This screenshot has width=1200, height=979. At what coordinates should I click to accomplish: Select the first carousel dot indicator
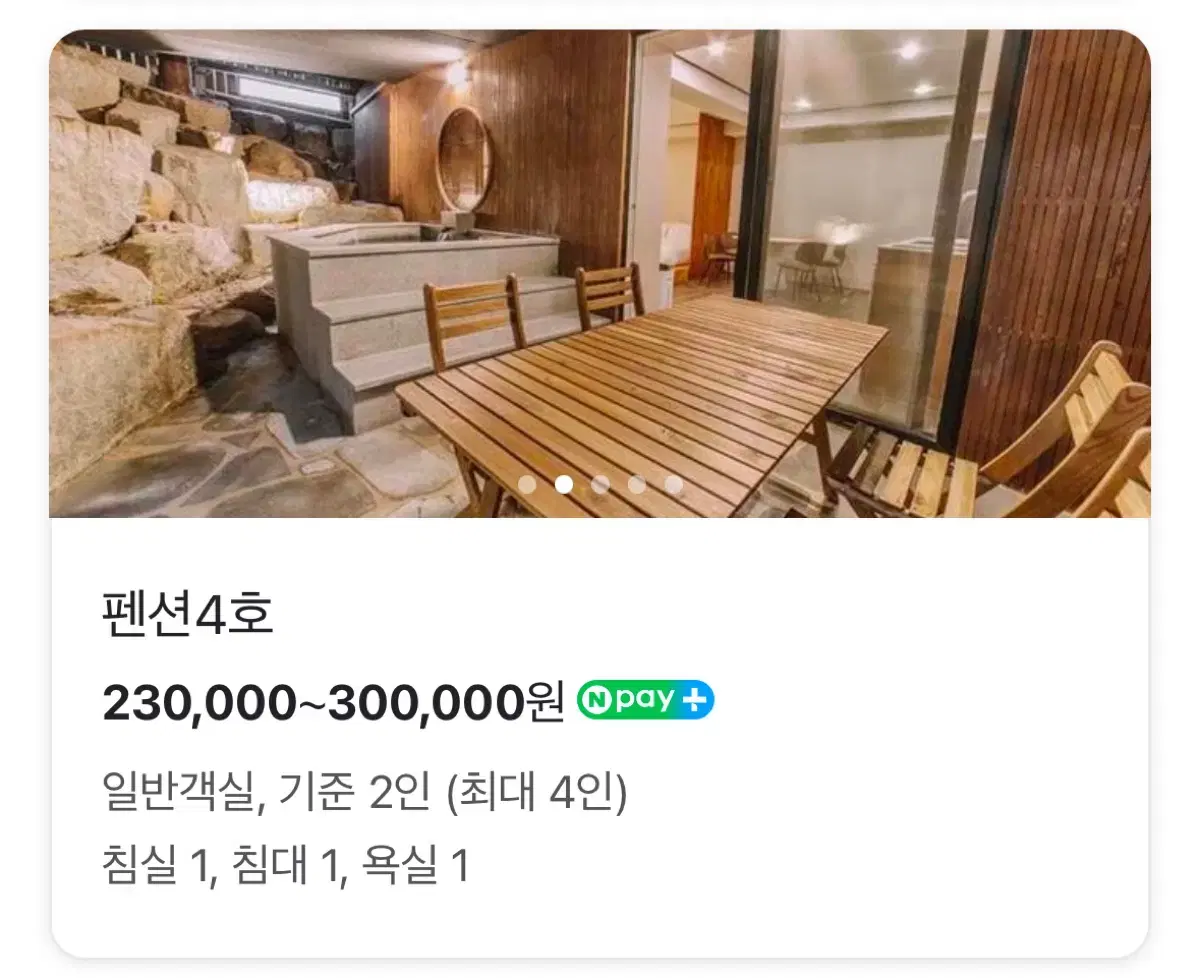[527, 485]
